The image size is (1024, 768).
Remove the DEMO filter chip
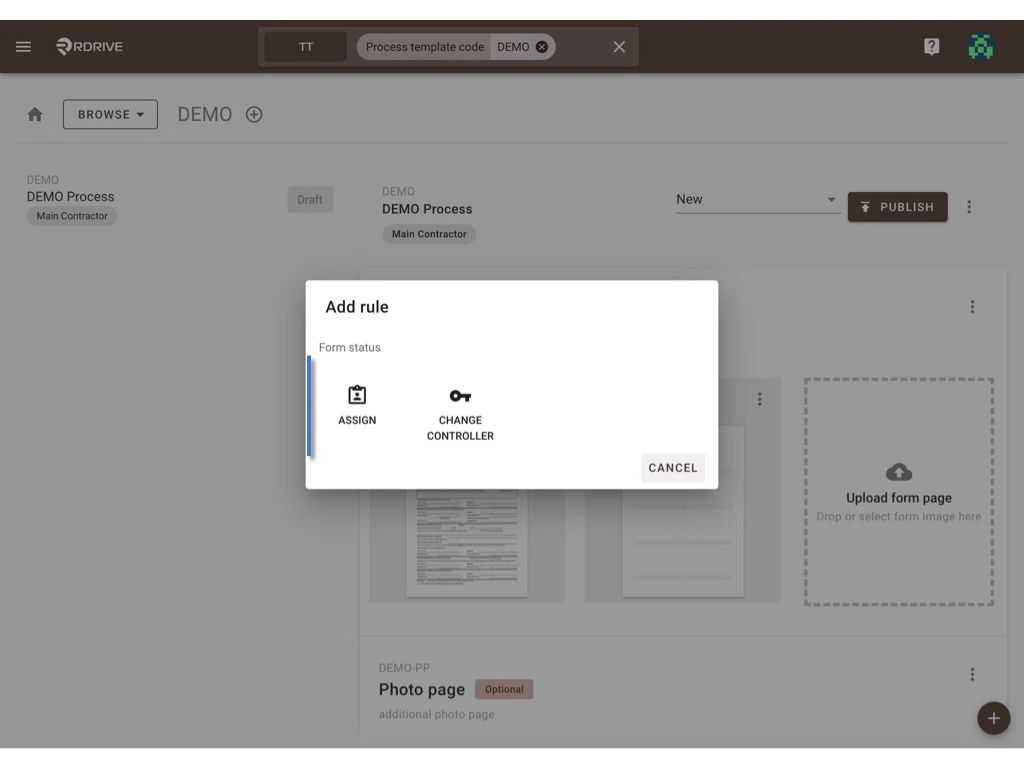541,46
